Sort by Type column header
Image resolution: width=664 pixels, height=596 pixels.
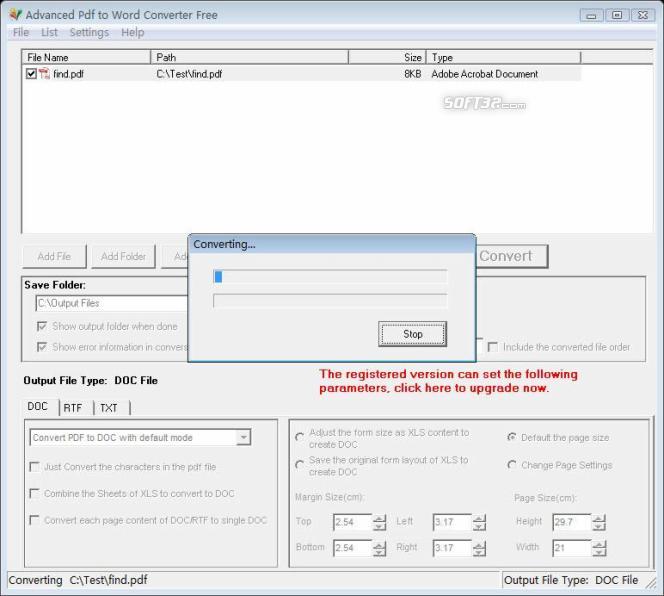[504, 57]
